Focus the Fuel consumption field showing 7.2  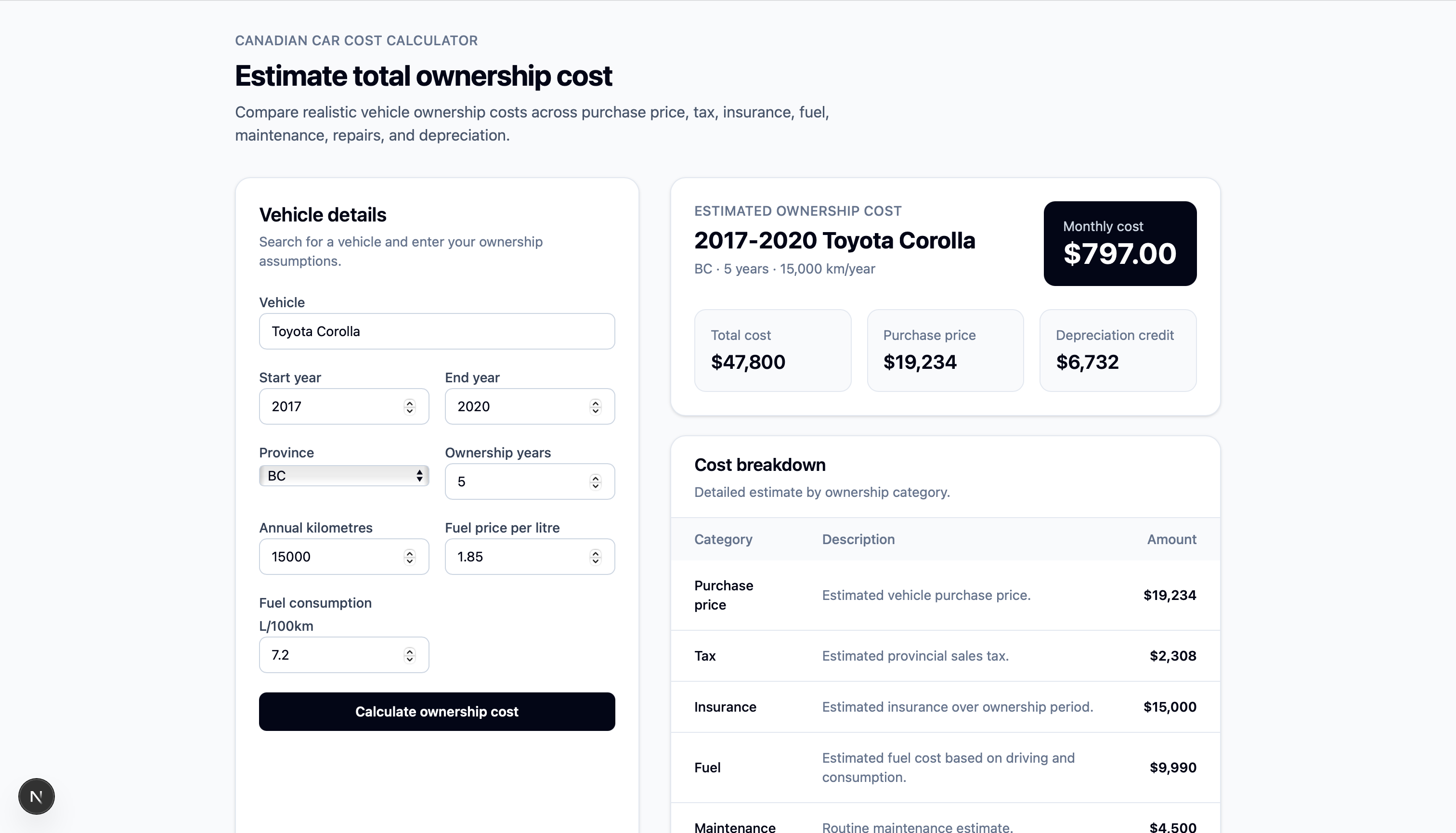point(344,654)
